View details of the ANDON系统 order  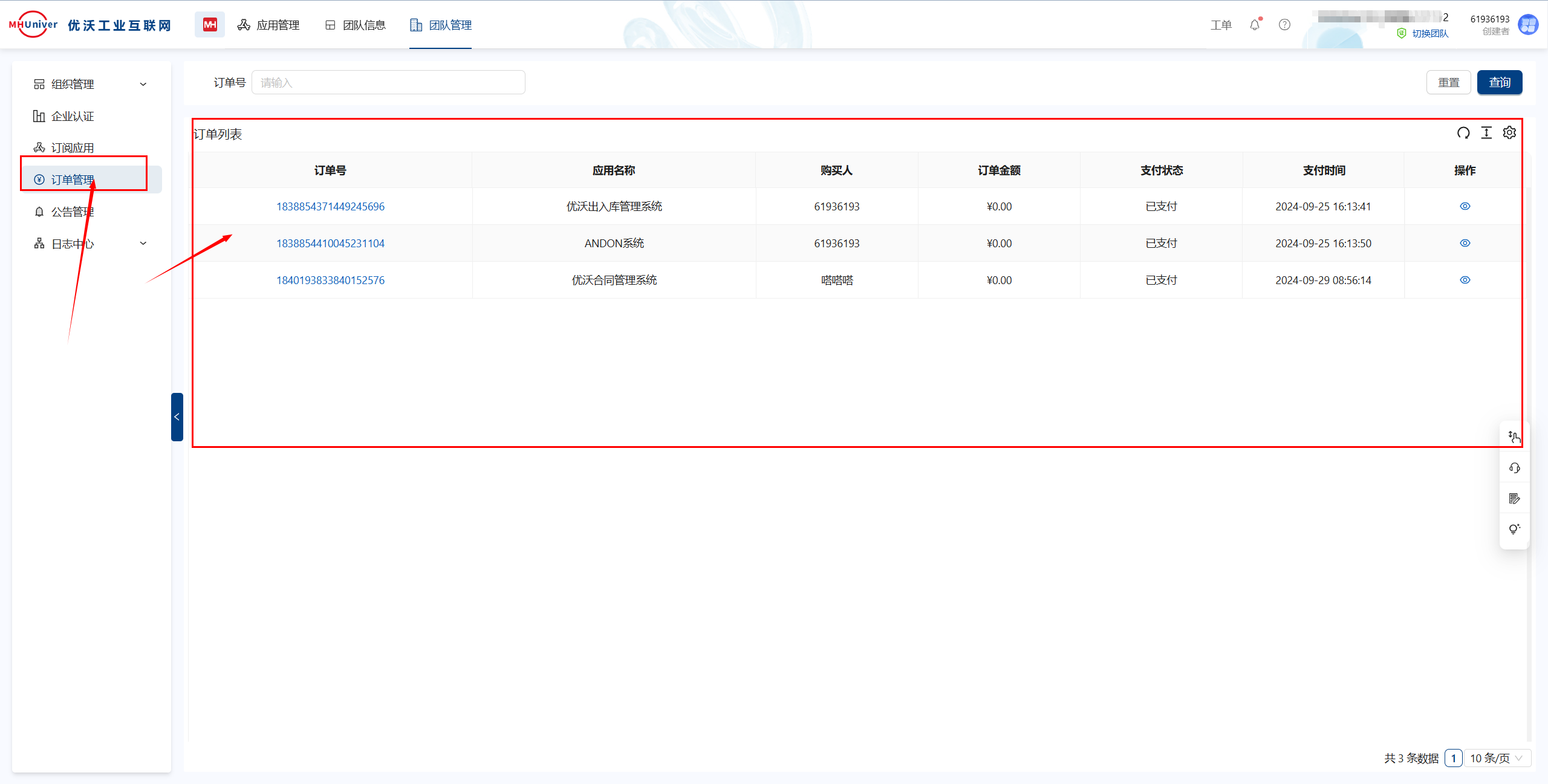point(1465,243)
